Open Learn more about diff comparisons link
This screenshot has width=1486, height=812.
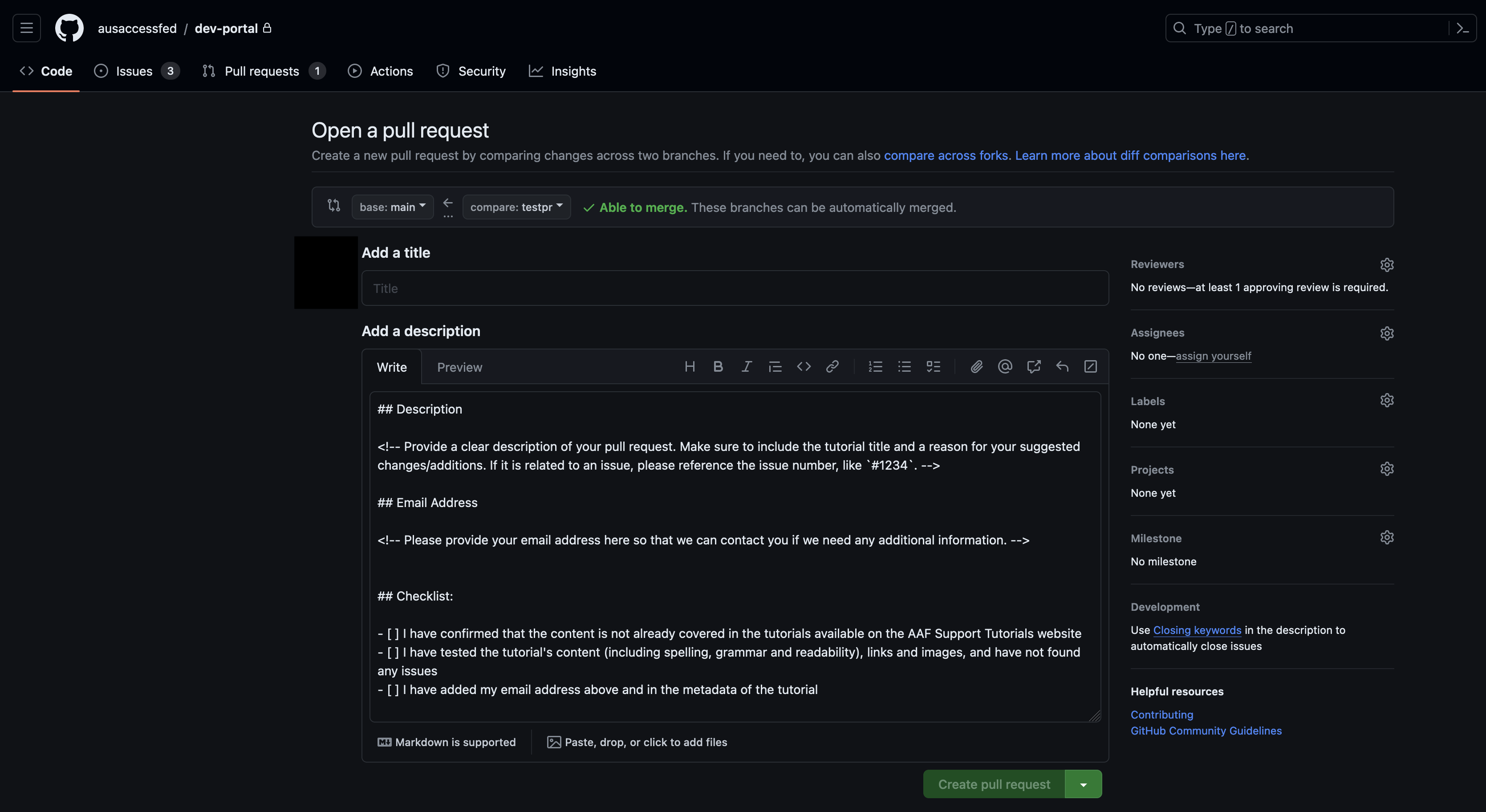coord(1131,155)
